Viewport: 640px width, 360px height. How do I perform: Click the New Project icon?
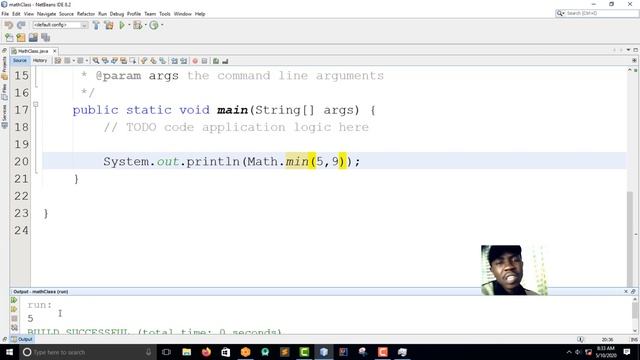click(x=21, y=38)
